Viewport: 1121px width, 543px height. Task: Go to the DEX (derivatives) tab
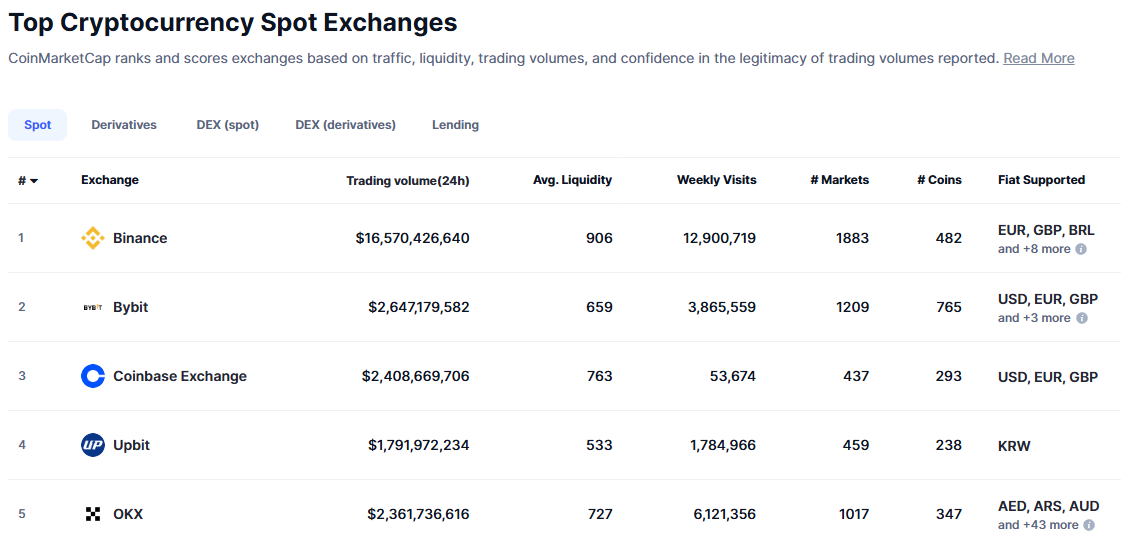pos(345,125)
